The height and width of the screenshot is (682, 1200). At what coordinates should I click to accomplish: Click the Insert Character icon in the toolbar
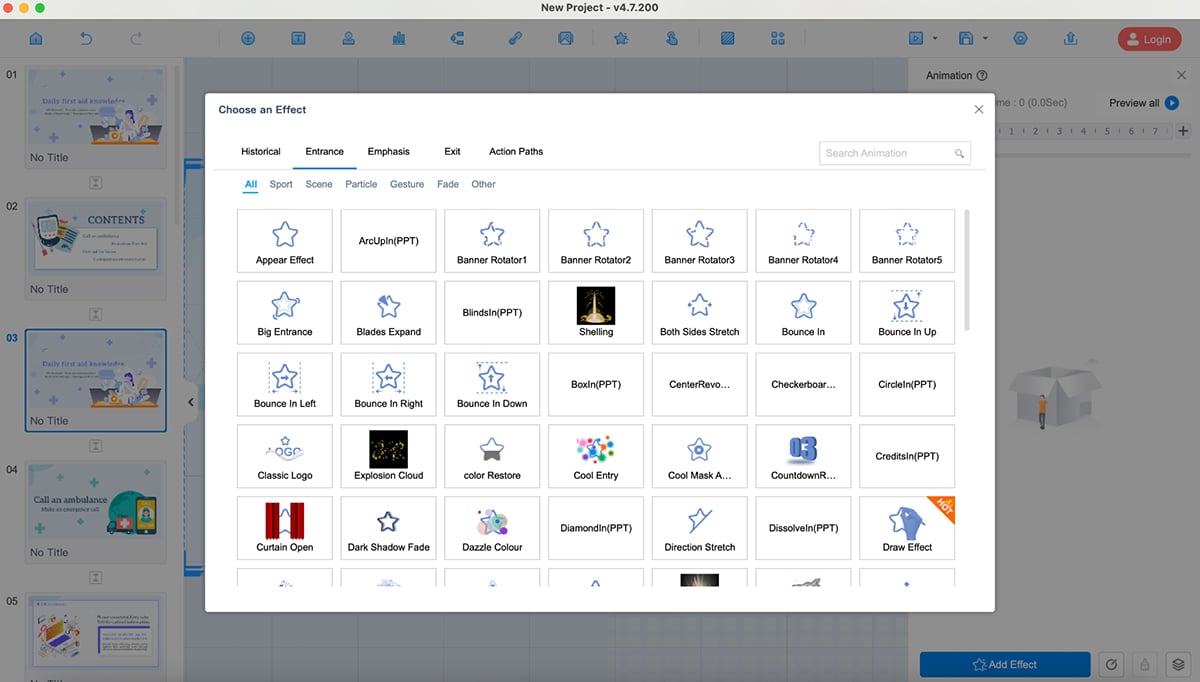(x=348, y=38)
